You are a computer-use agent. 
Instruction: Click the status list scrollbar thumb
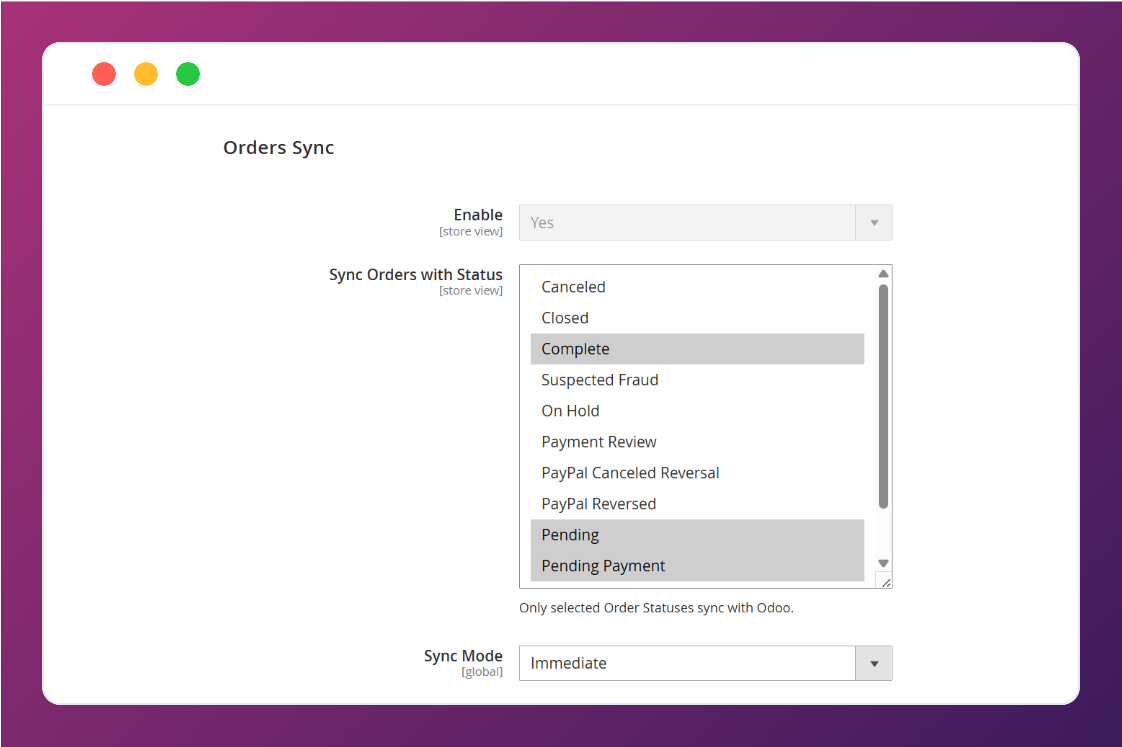pyautogui.click(x=883, y=396)
